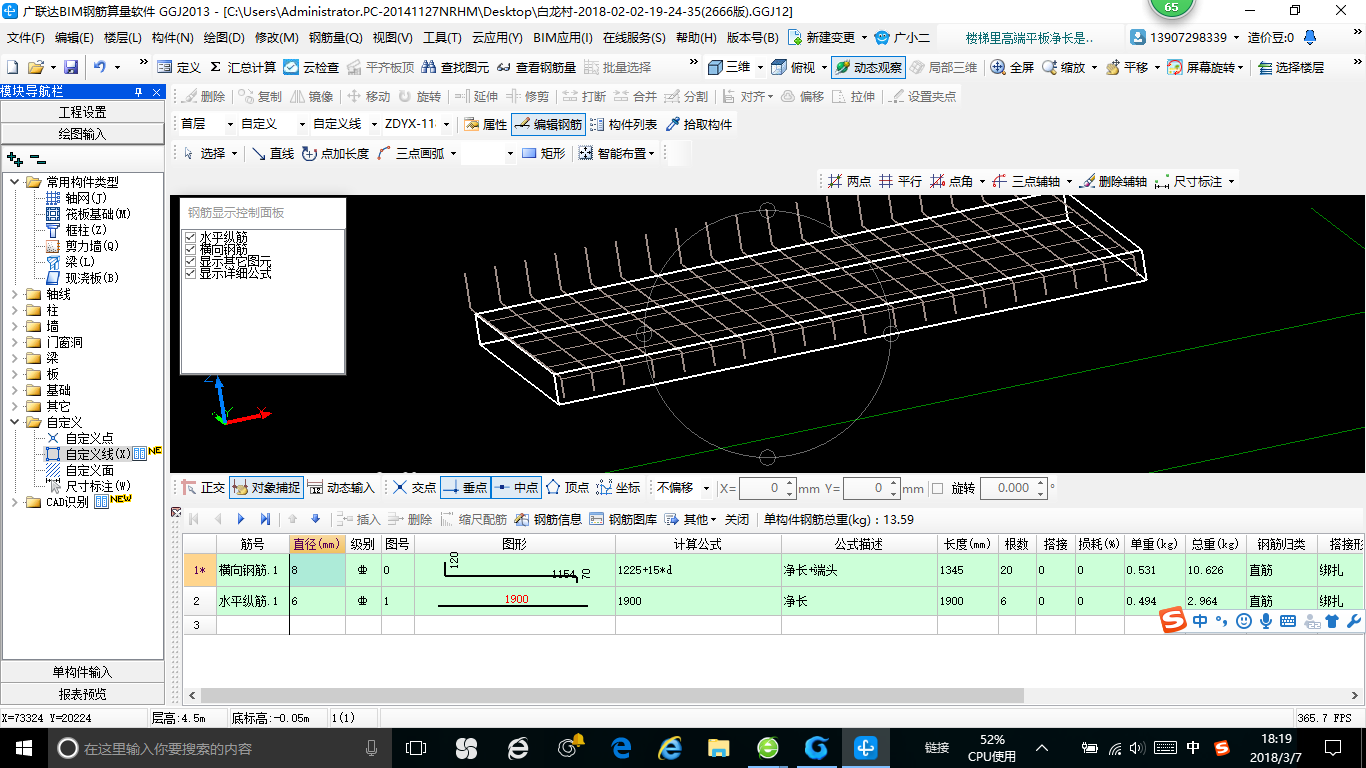Click the 复制 copy tool
This screenshot has width=1366, height=768.
click(x=260, y=96)
